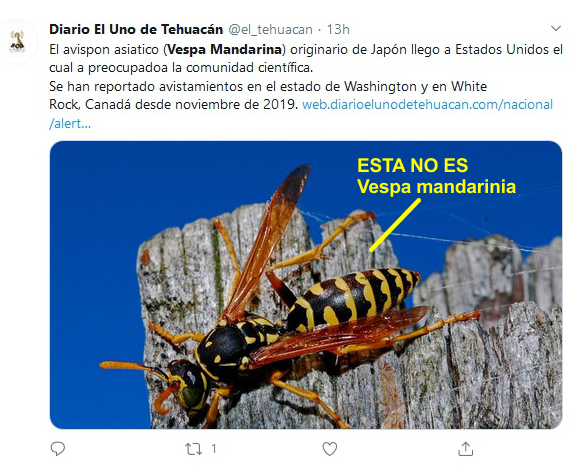The image size is (577, 475).
Task: Click the display name Diario El Uno de Tehuacán
Action: 136,29
